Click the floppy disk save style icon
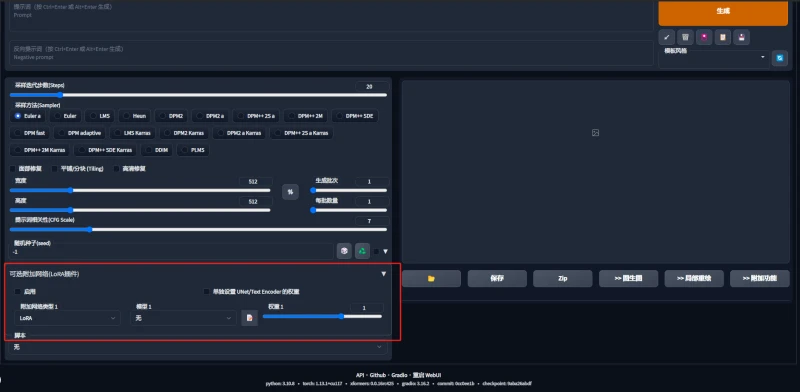Image resolution: width=800 pixels, height=392 pixels. pos(741,37)
